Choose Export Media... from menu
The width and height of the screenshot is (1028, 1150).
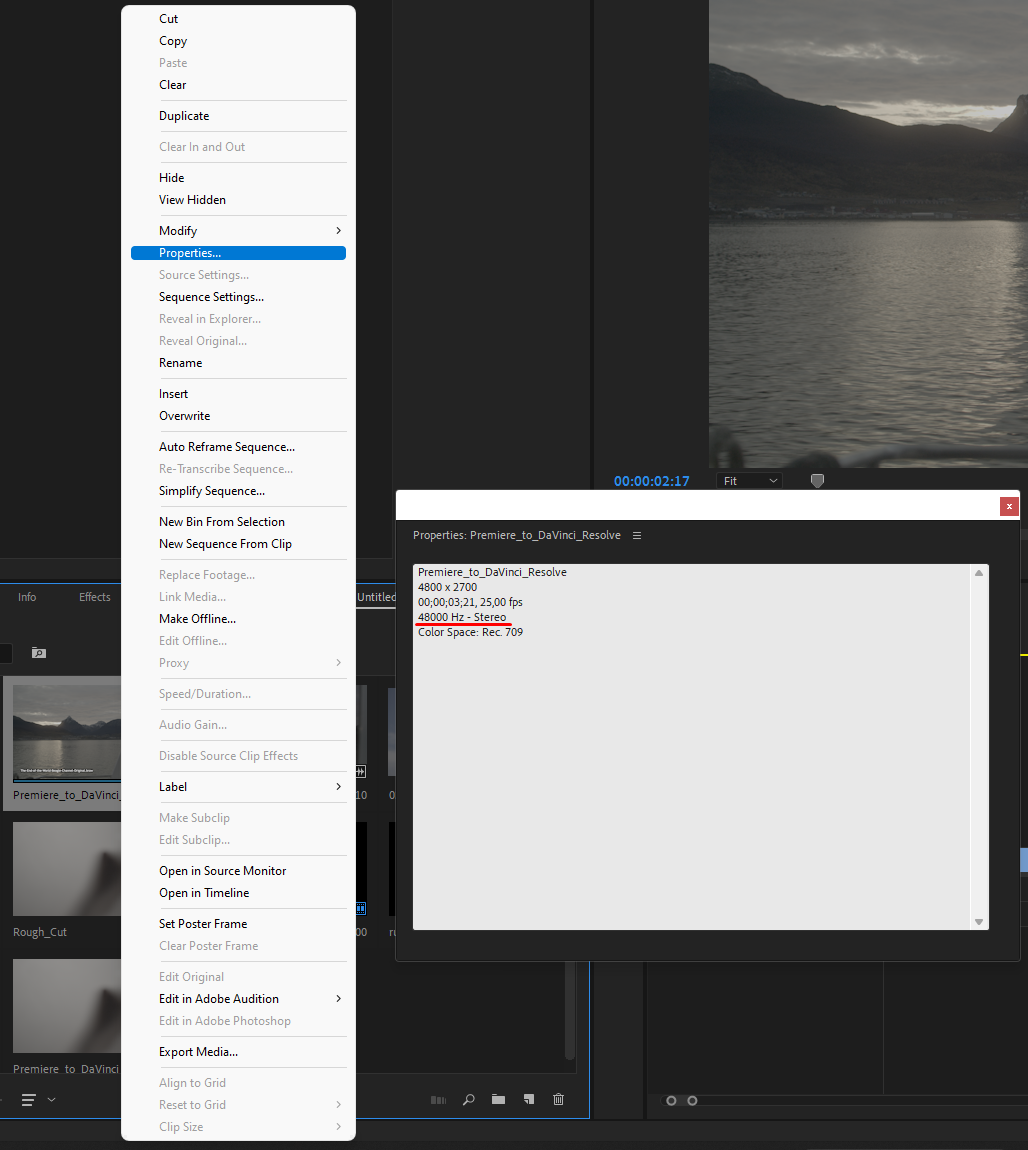(238, 1052)
